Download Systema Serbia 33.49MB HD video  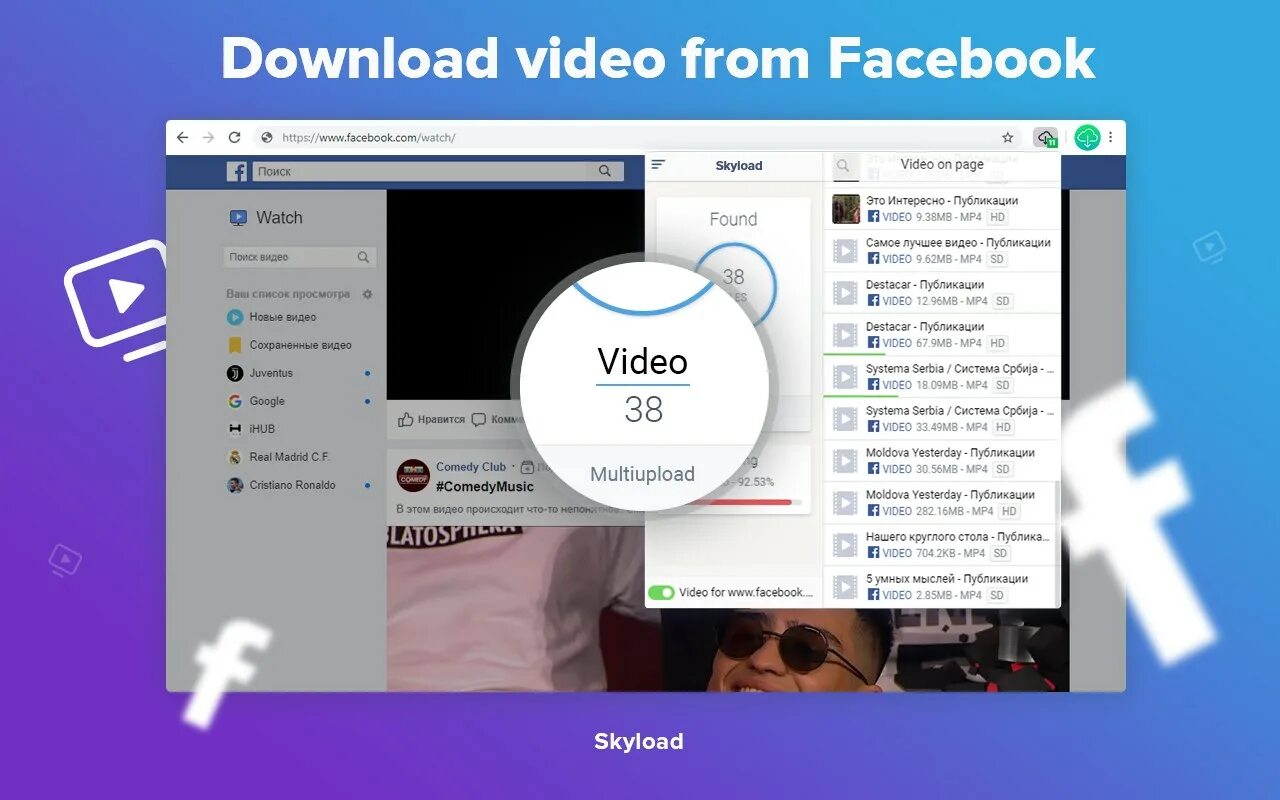941,419
